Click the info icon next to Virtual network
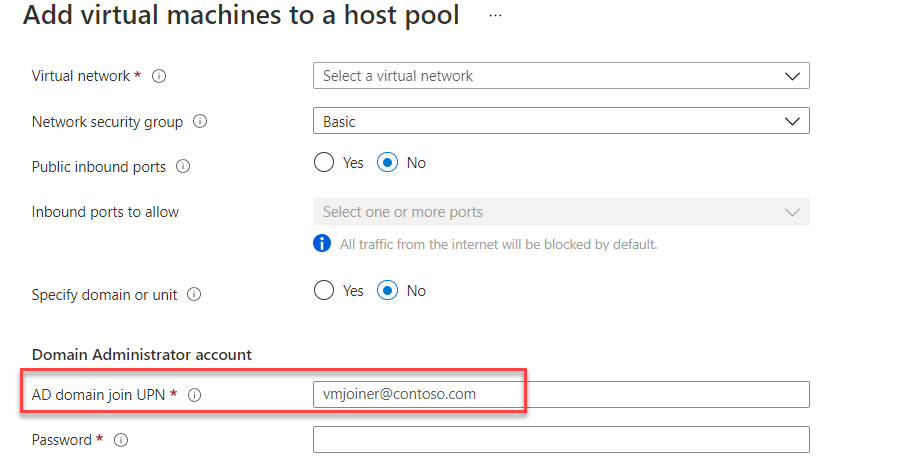The height and width of the screenshot is (469, 923). pos(158,76)
